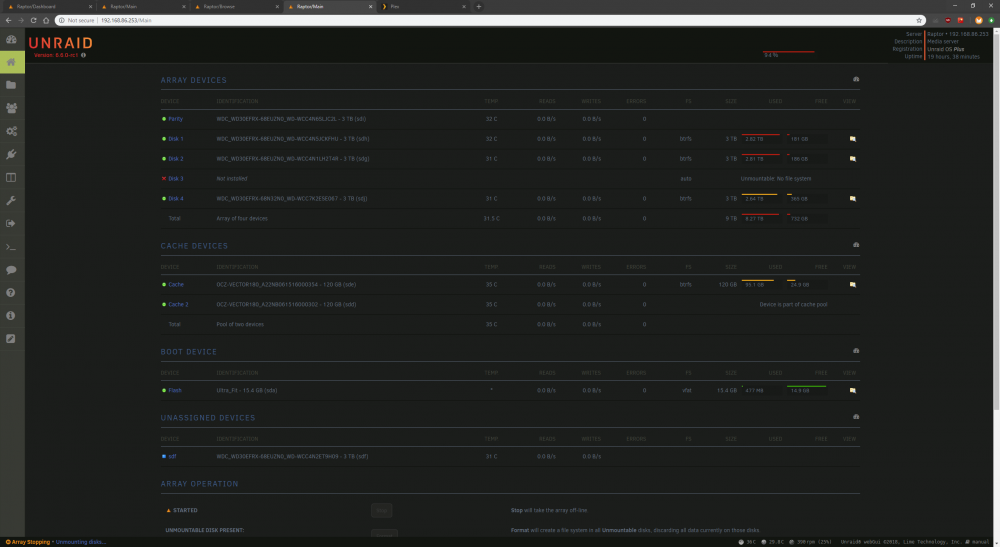The height and width of the screenshot is (547, 1000).
Task: Open the Dashboard gauge icon in sidebar
Action: (11, 39)
